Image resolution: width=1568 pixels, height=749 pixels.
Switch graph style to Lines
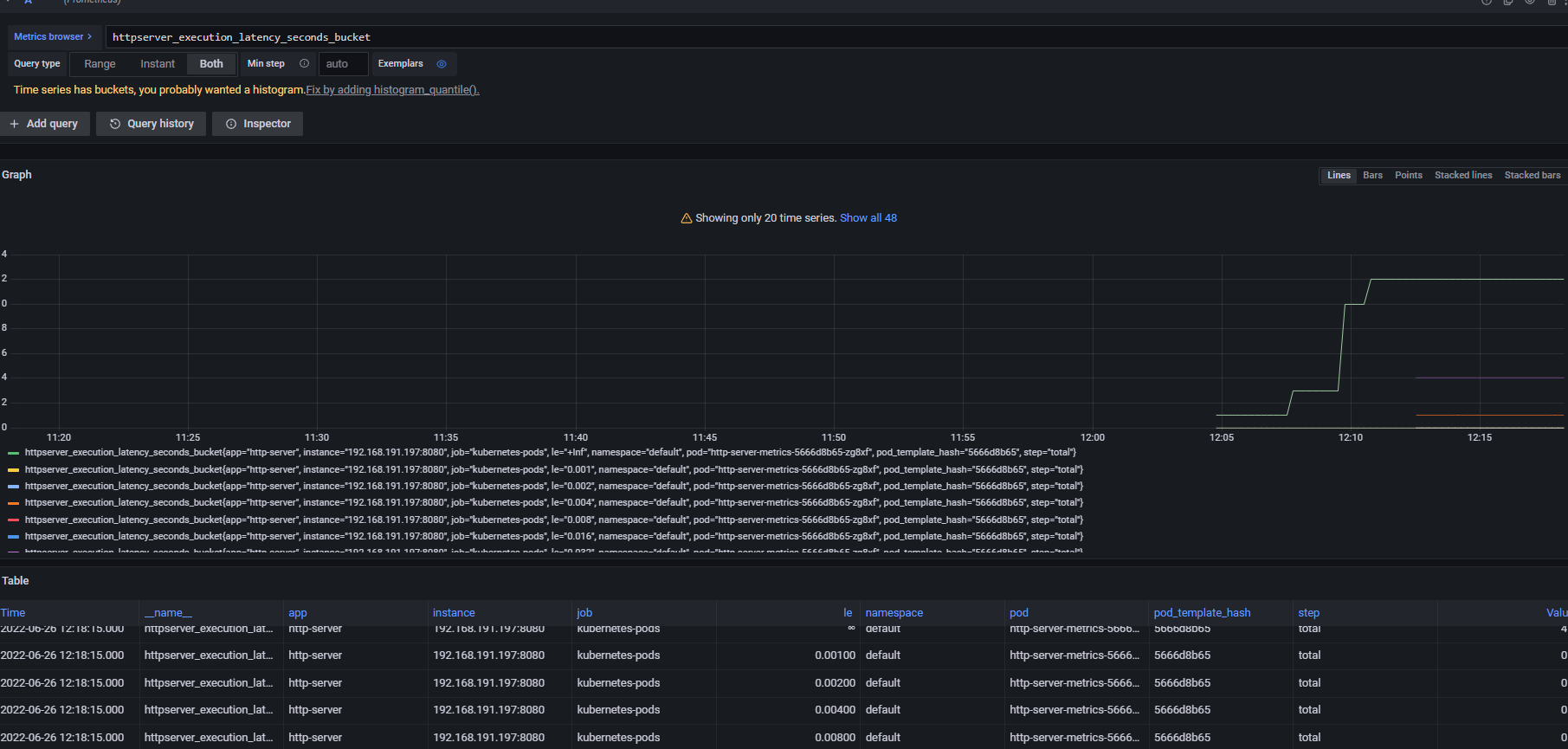tap(1339, 175)
